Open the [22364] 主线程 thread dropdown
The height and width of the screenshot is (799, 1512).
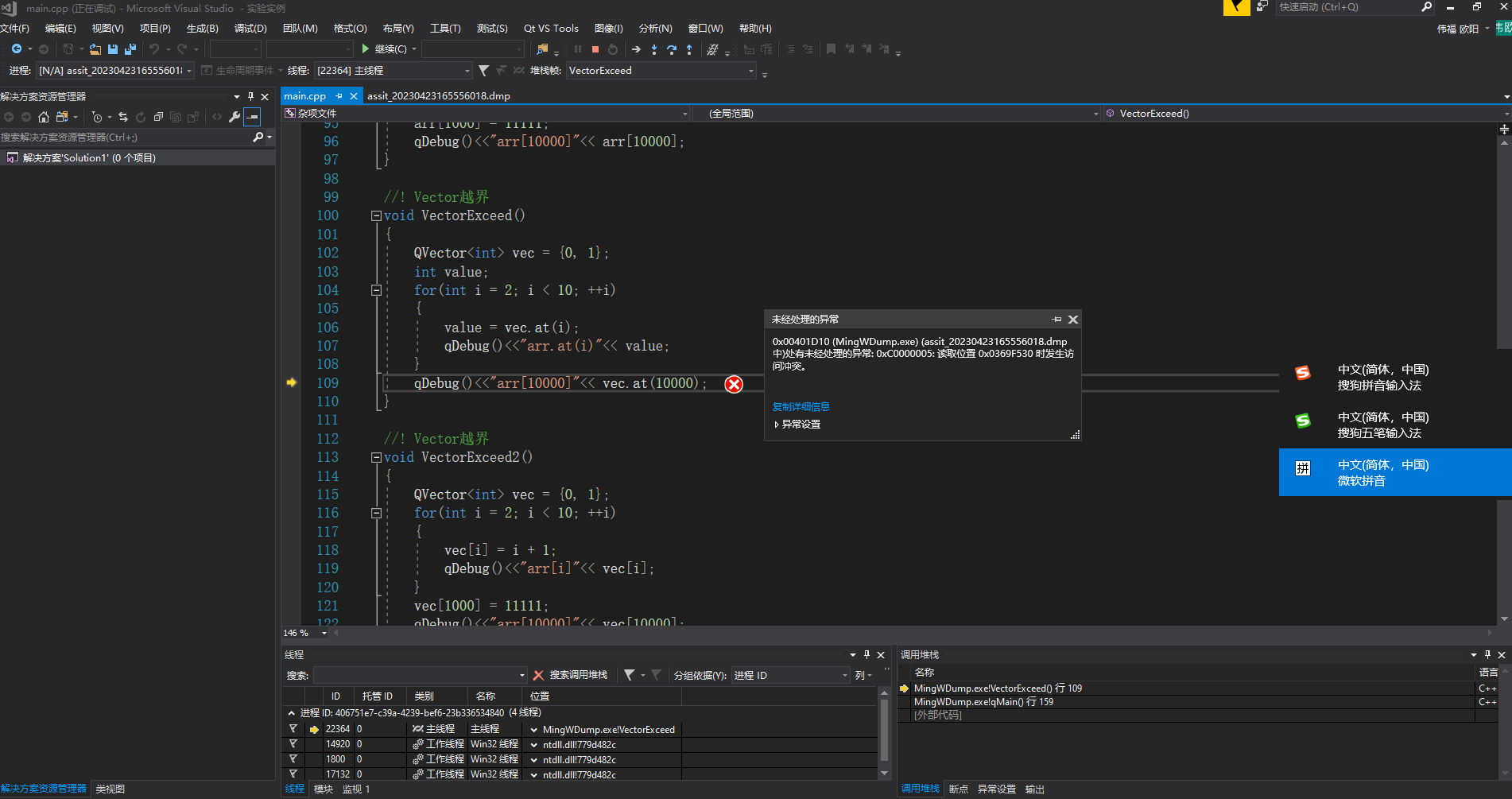tap(467, 70)
